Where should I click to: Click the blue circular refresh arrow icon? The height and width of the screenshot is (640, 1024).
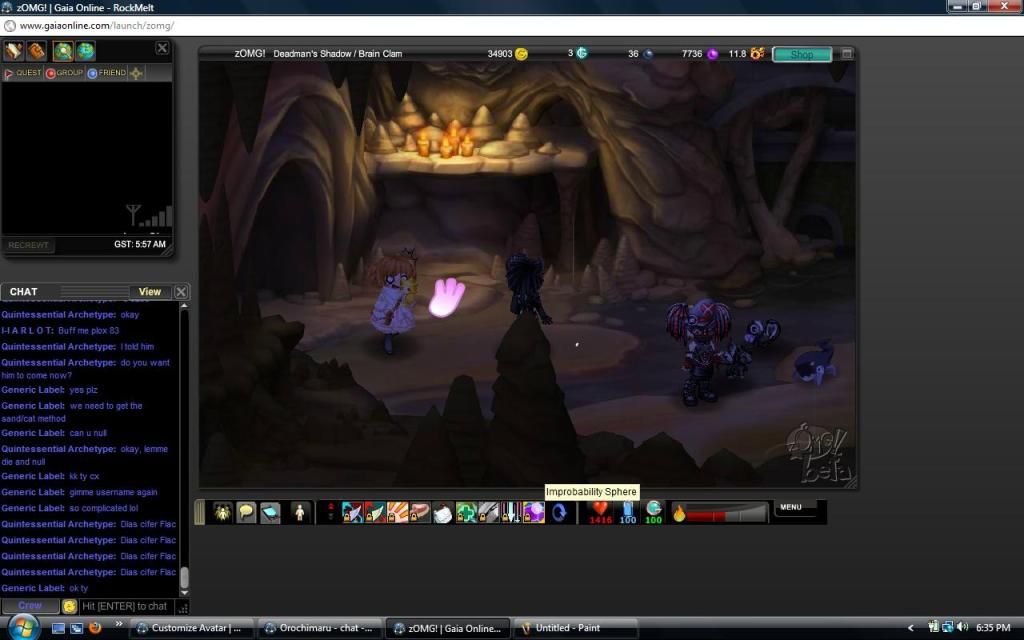click(x=559, y=513)
